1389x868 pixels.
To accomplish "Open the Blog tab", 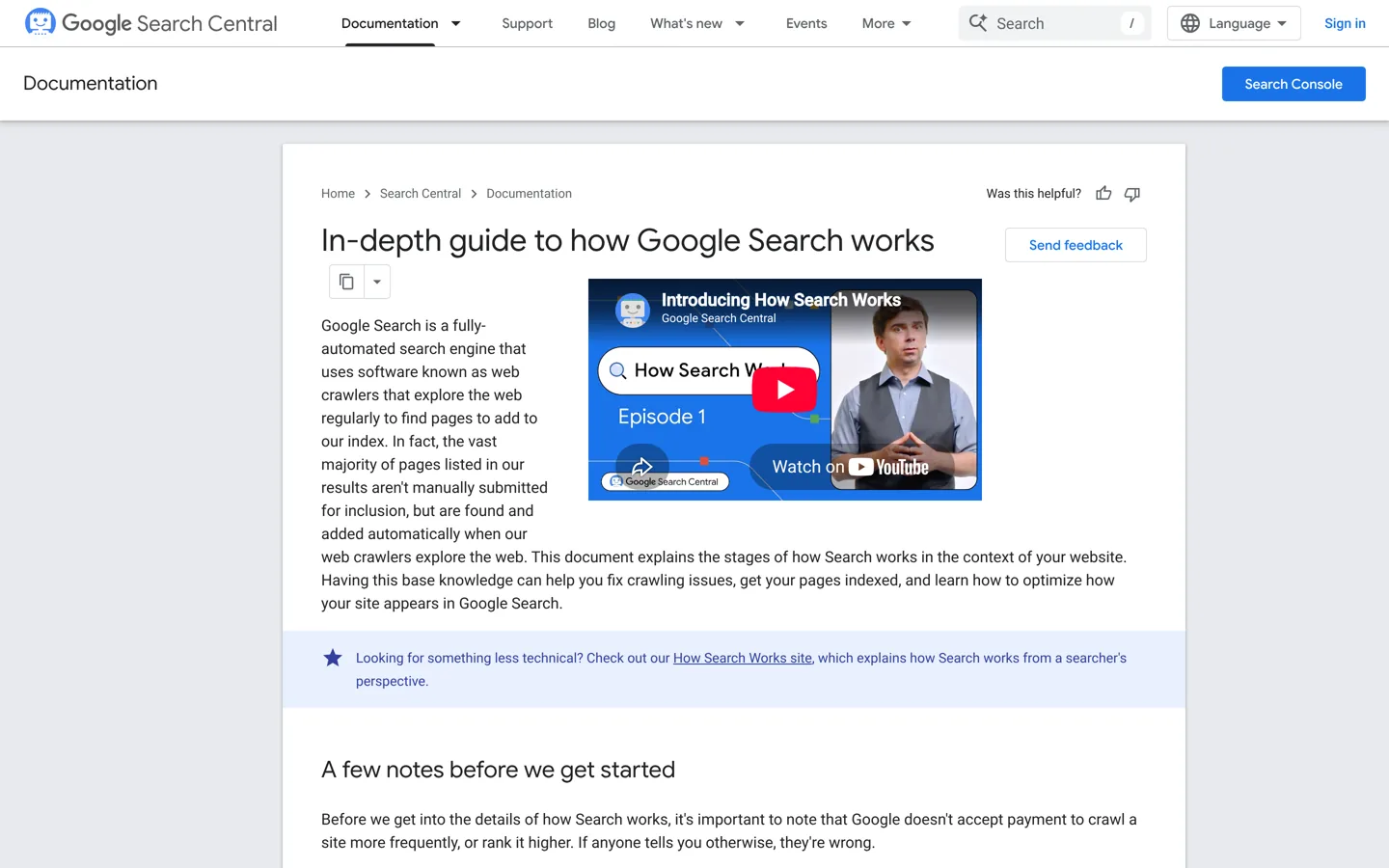I will 601,23.
